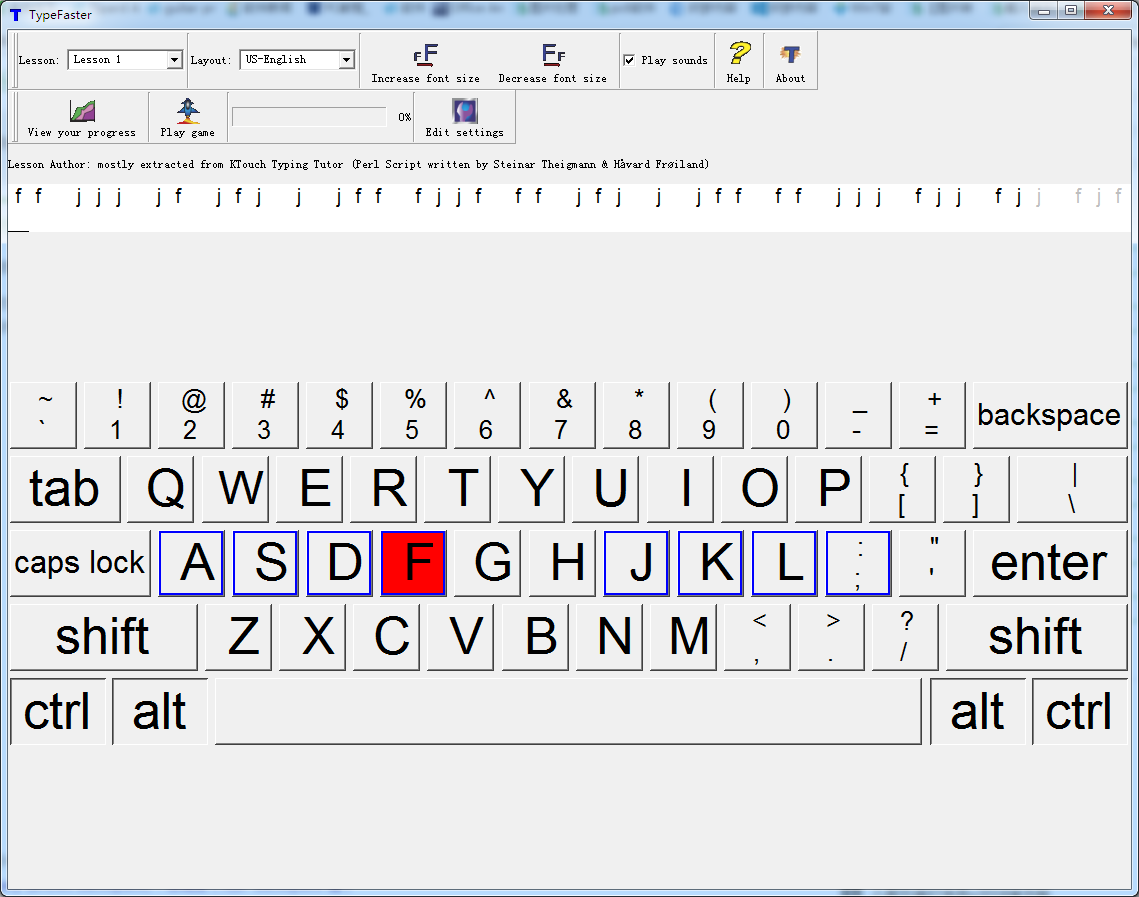
Task: Click the right shift key
Action: coord(1036,637)
